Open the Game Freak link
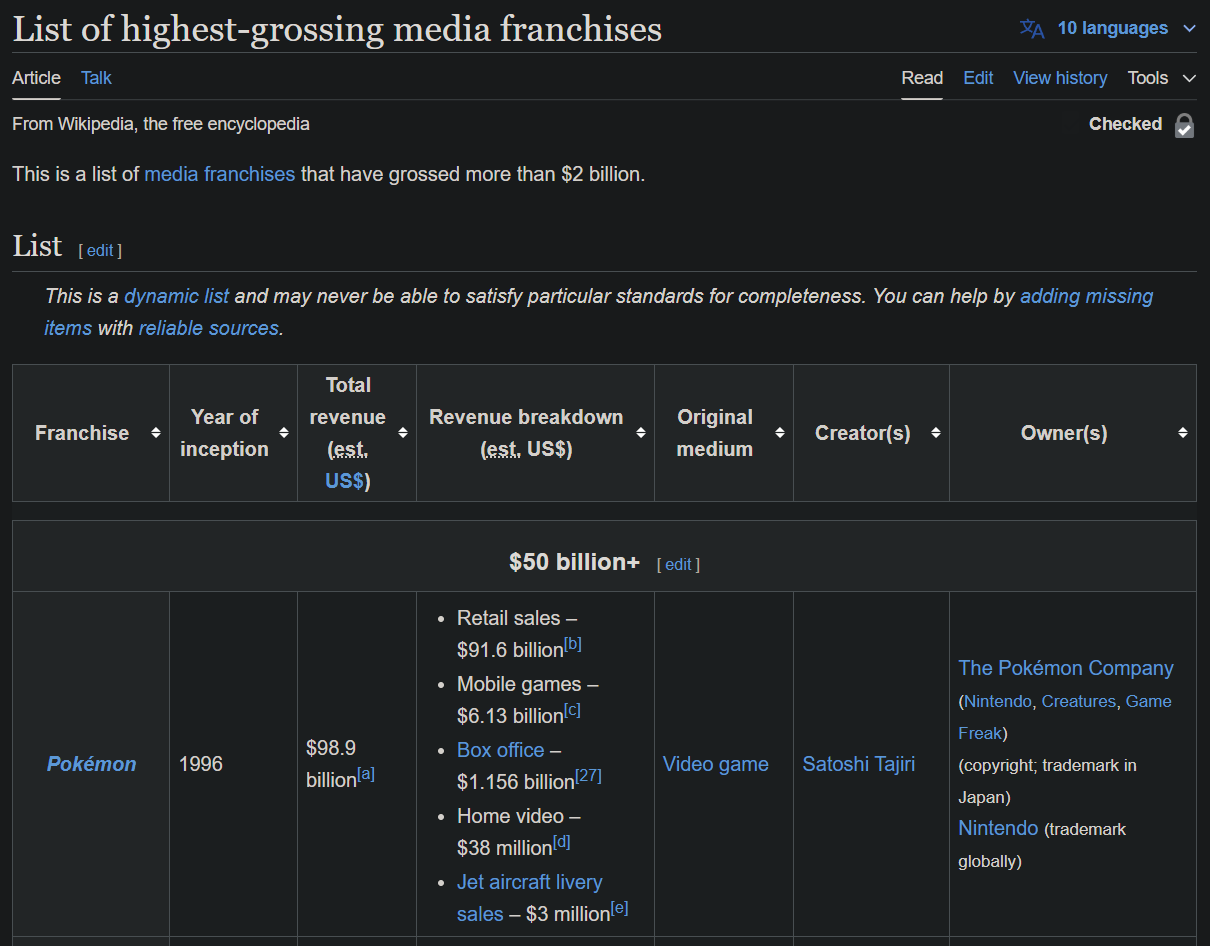Image resolution: width=1210 pixels, height=946 pixels. click(x=1148, y=701)
